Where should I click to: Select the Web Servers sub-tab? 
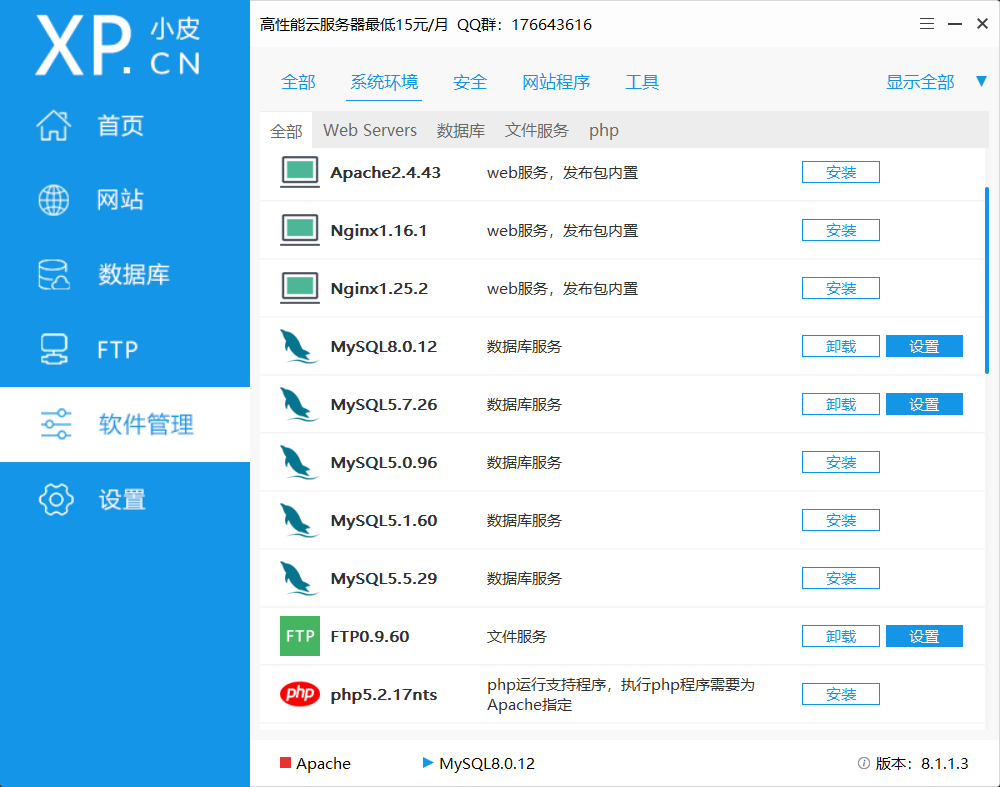tap(370, 130)
